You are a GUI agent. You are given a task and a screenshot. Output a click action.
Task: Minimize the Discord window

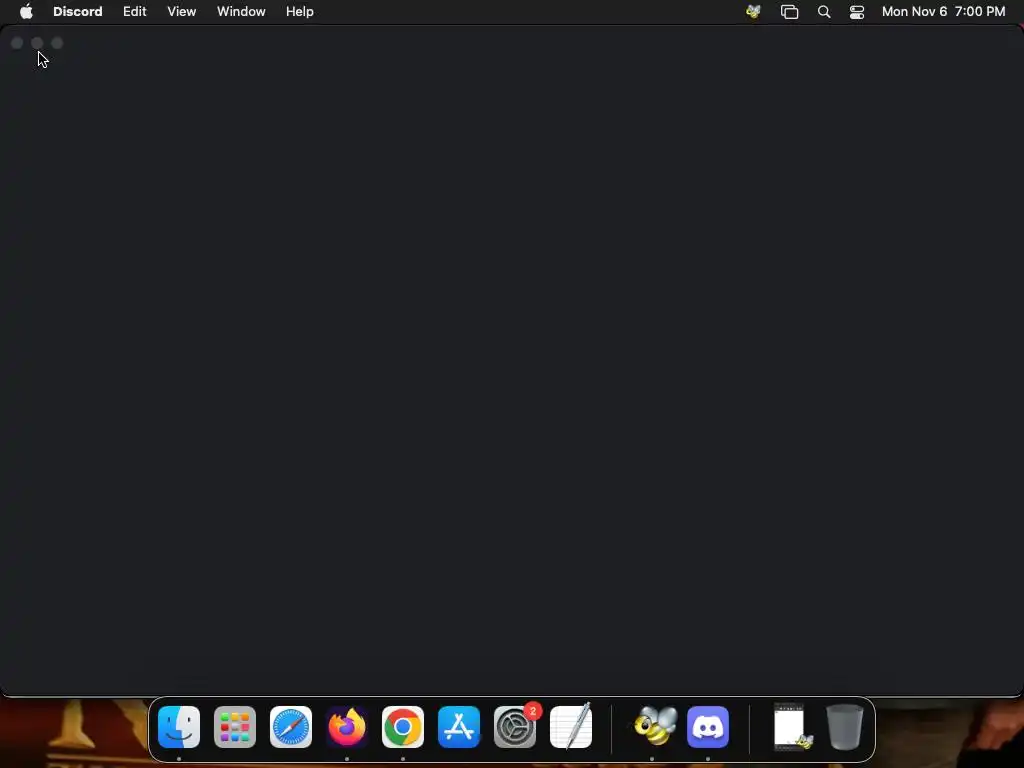37,43
